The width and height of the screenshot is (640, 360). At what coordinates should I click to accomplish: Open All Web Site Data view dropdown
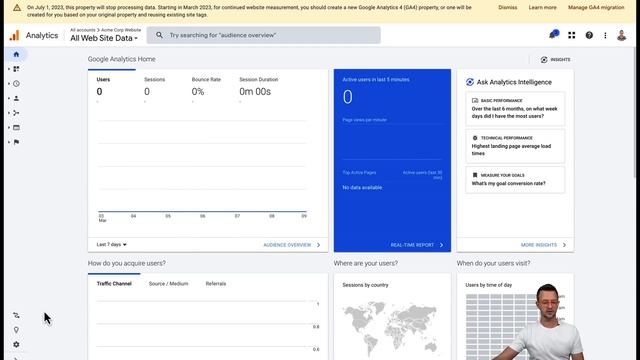pos(104,38)
